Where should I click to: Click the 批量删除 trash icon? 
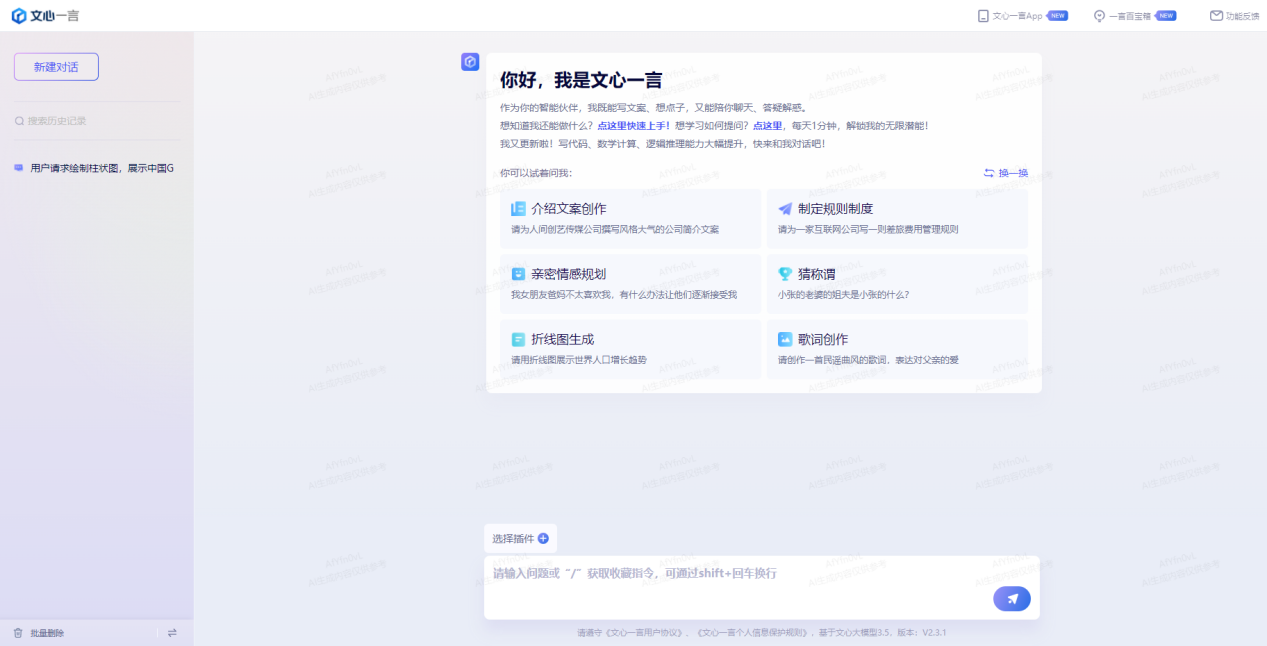(18, 633)
